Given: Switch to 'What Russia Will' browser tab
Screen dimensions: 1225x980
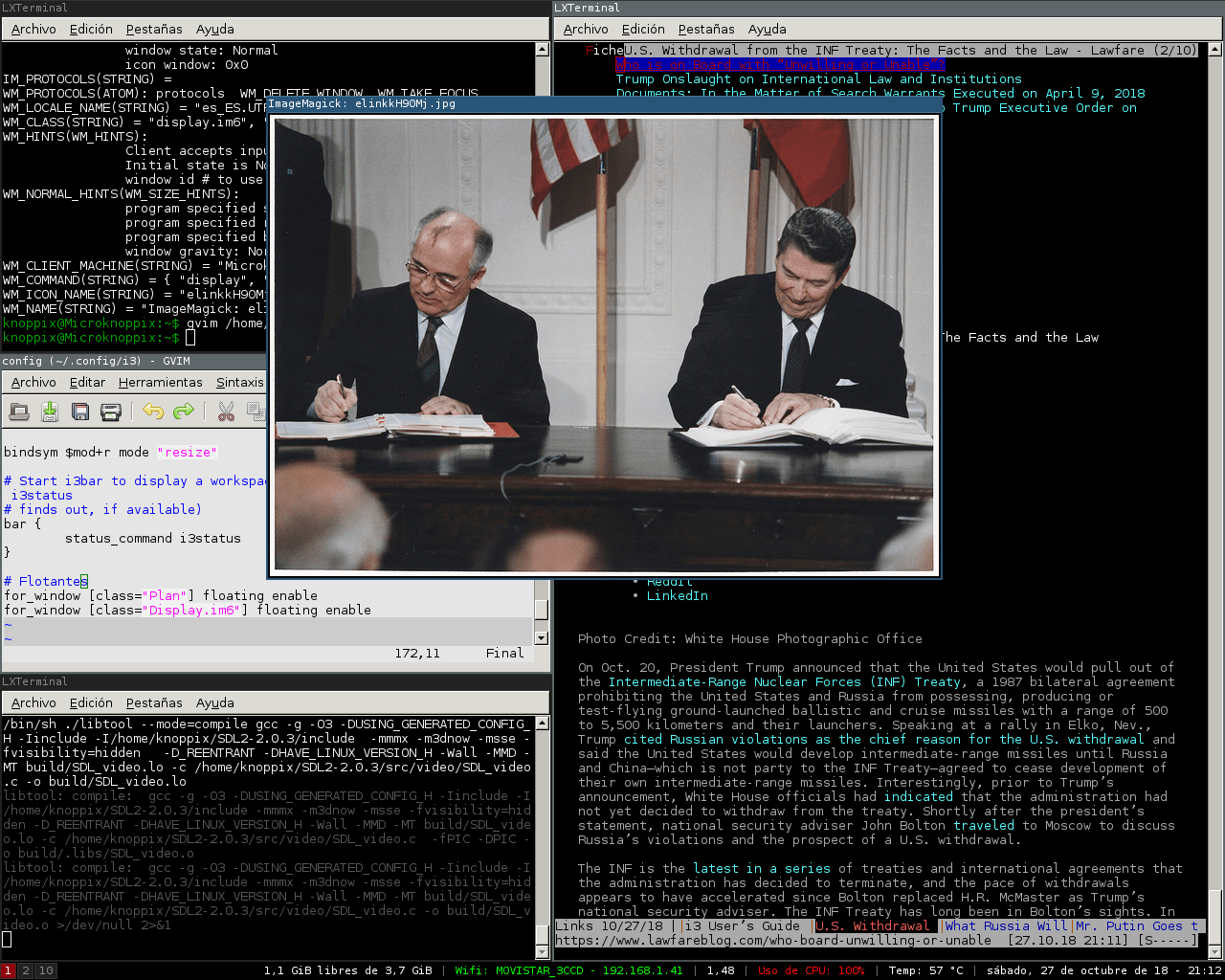Looking at the screenshot, I should coord(1007,926).
